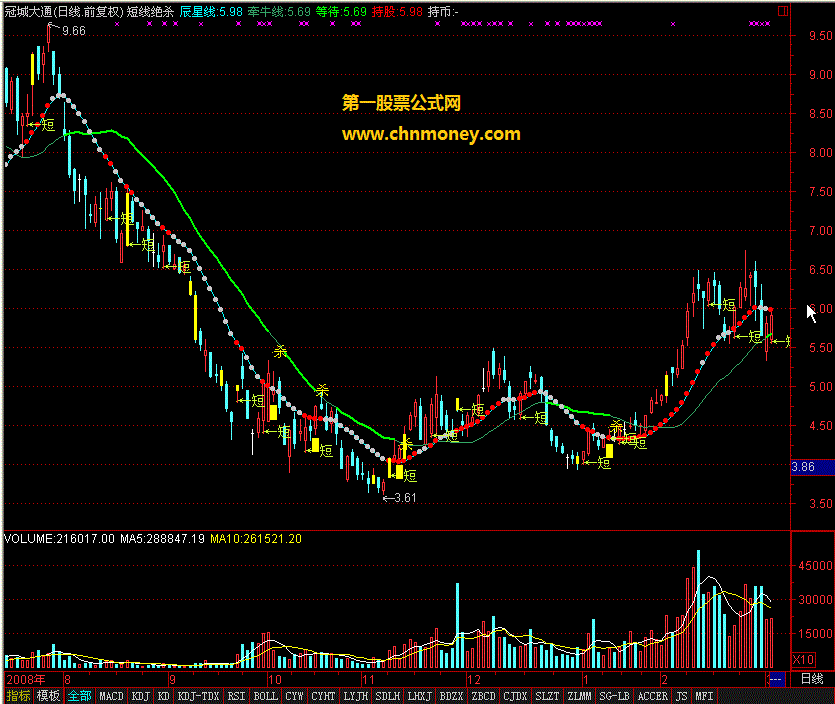This screenshot has height=704, width=835.
Task: Click the 牵牛线:5.69 readout
Action: pyautogui.click(x=279, y=12)
